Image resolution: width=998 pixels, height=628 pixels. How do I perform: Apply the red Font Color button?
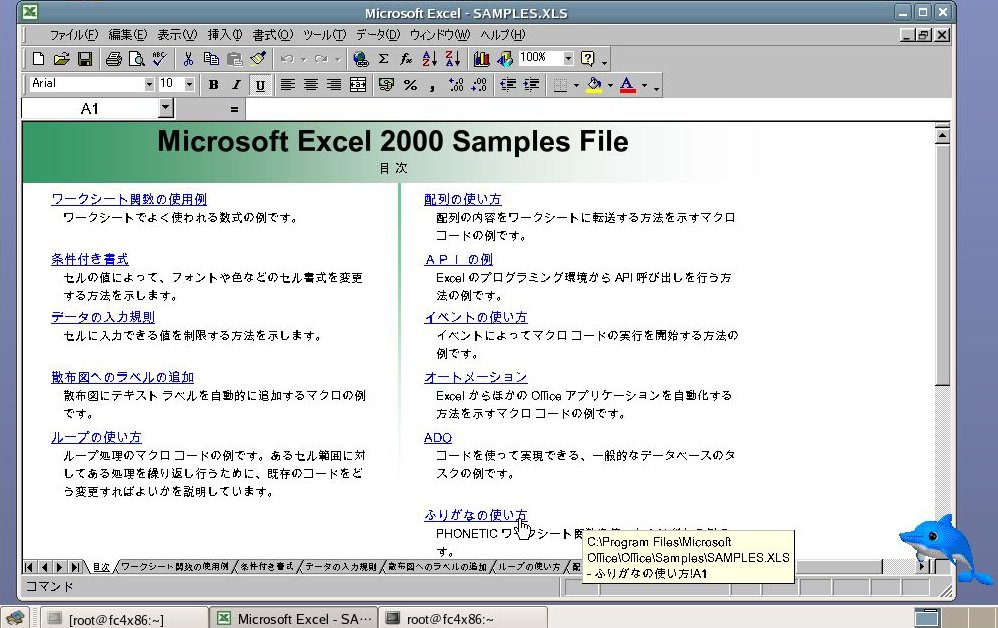click(628, 85)
